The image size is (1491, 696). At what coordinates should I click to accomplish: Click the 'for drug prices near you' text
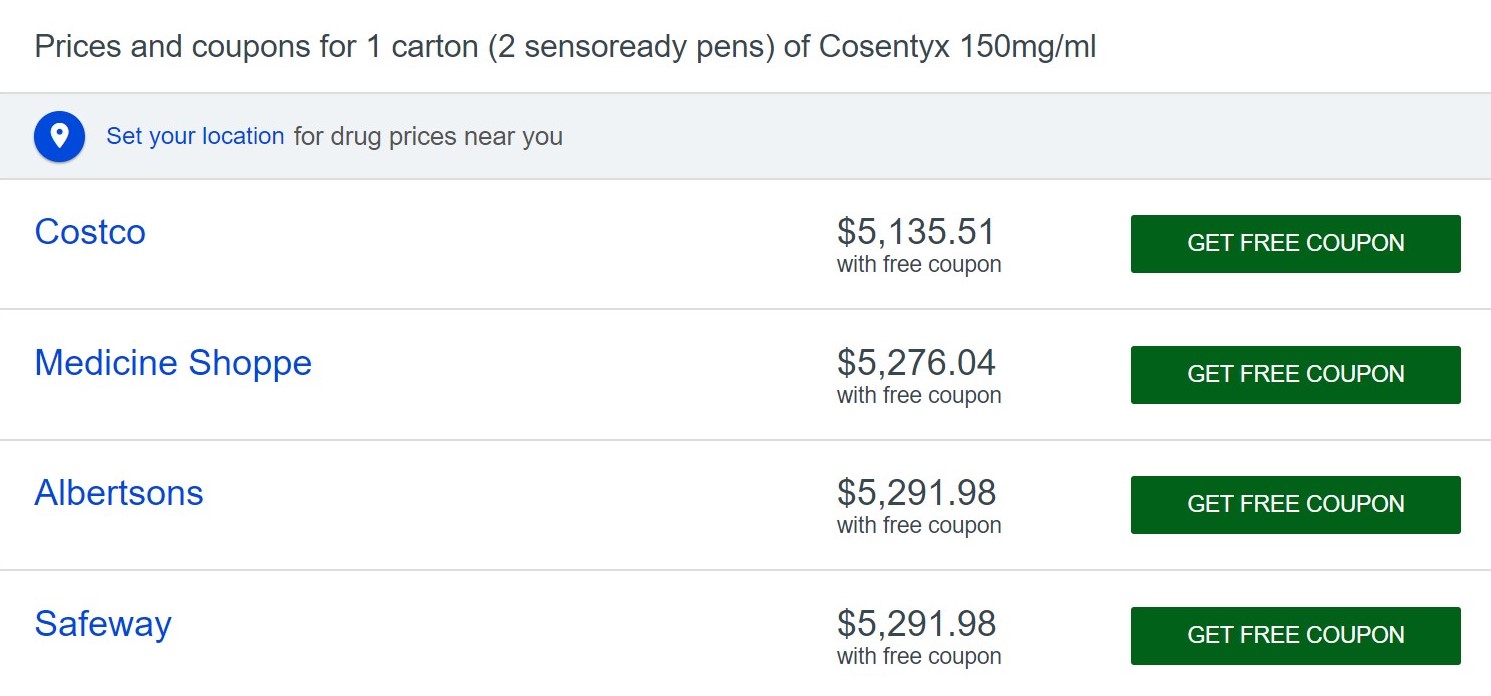click(x=428, y=136)
